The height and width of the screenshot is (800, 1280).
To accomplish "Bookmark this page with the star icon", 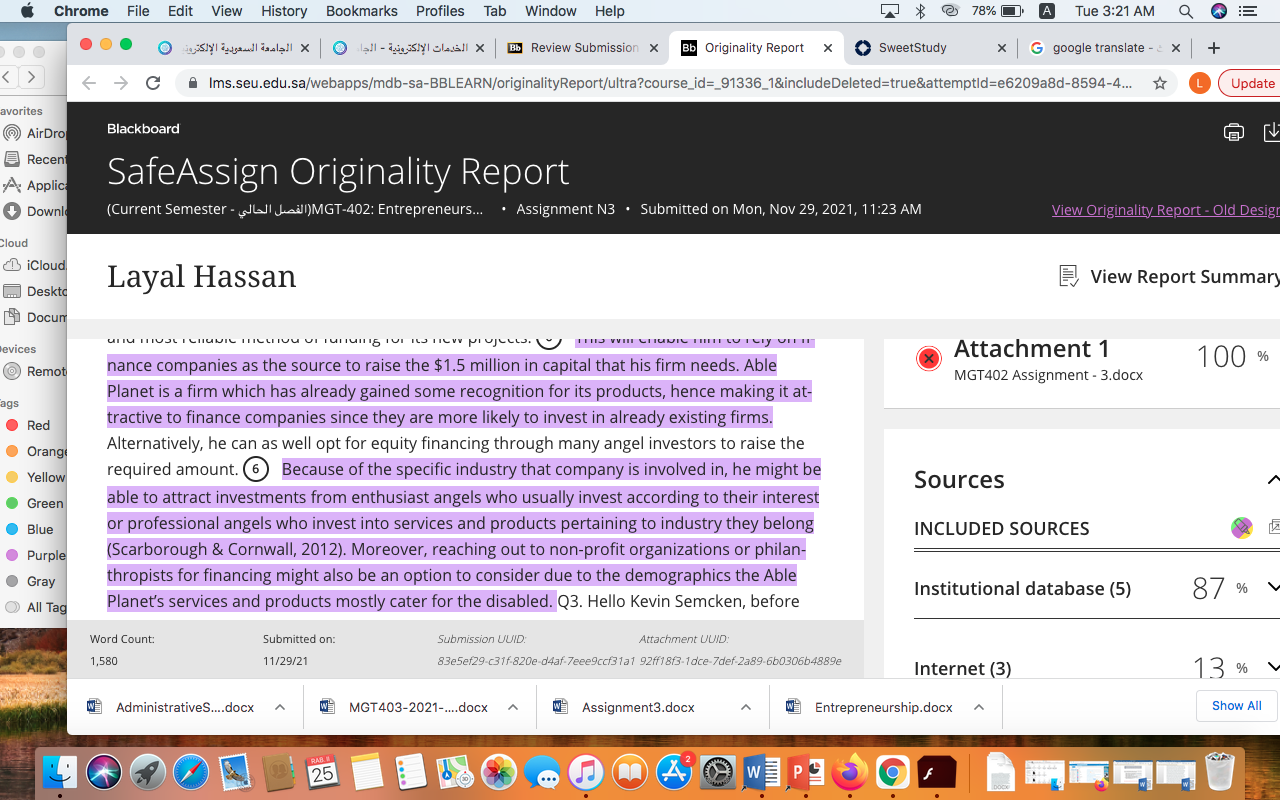I will click(1160, 83).
